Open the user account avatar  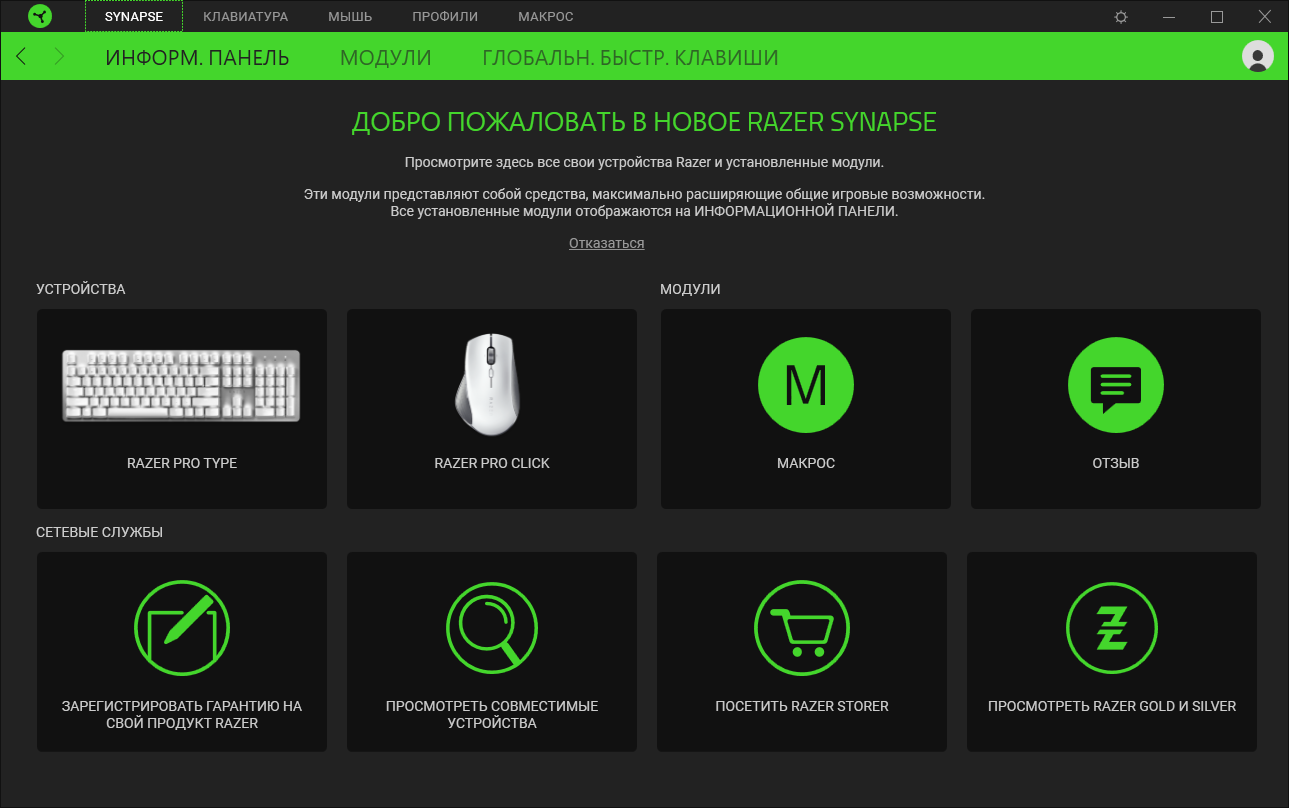pyautogui.click(x=1257, y=56)
